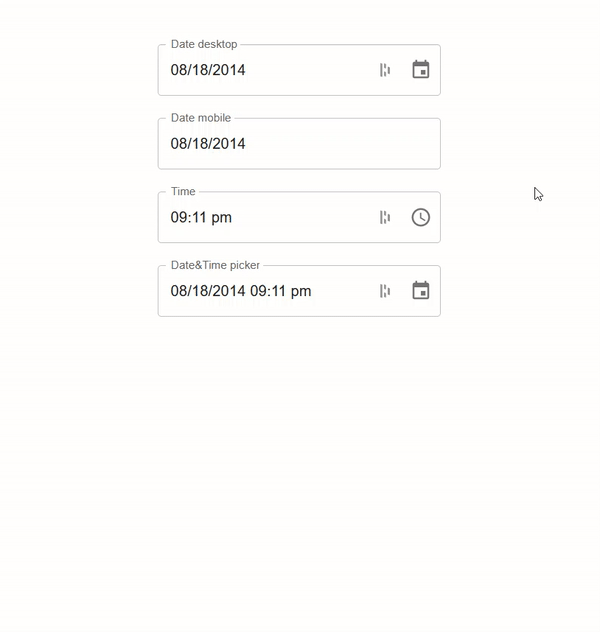Click the clock icon in Time field

pos(421,217)
